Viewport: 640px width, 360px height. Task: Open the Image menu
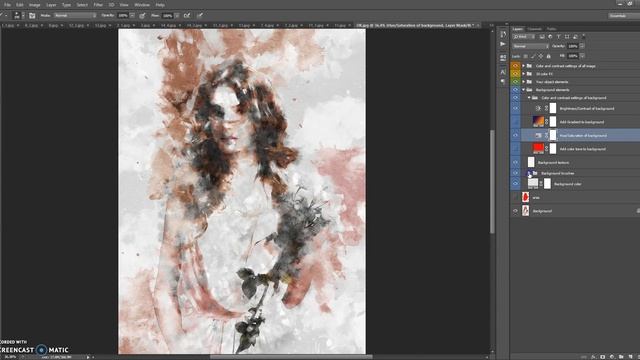coord(34,5)
